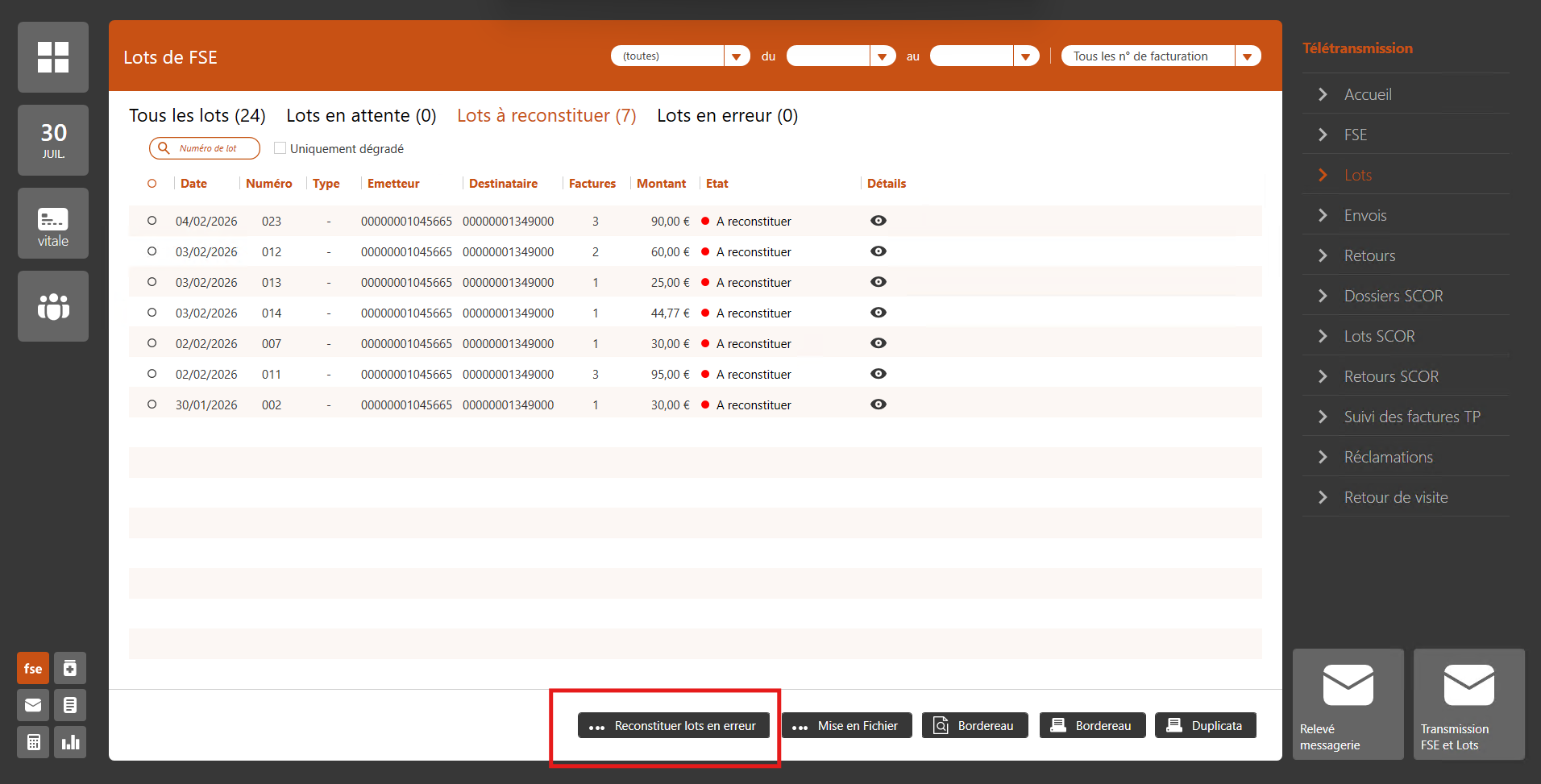Switch to Lots en erreur (0) tab
The image size is (1541, 784).
point(728,115)
